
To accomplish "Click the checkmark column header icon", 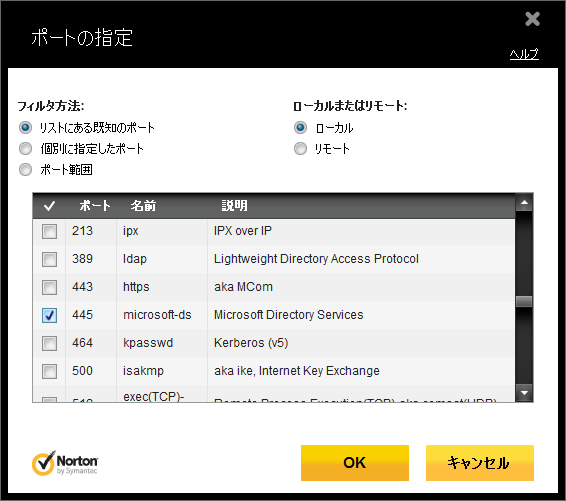I will [49, 206].
